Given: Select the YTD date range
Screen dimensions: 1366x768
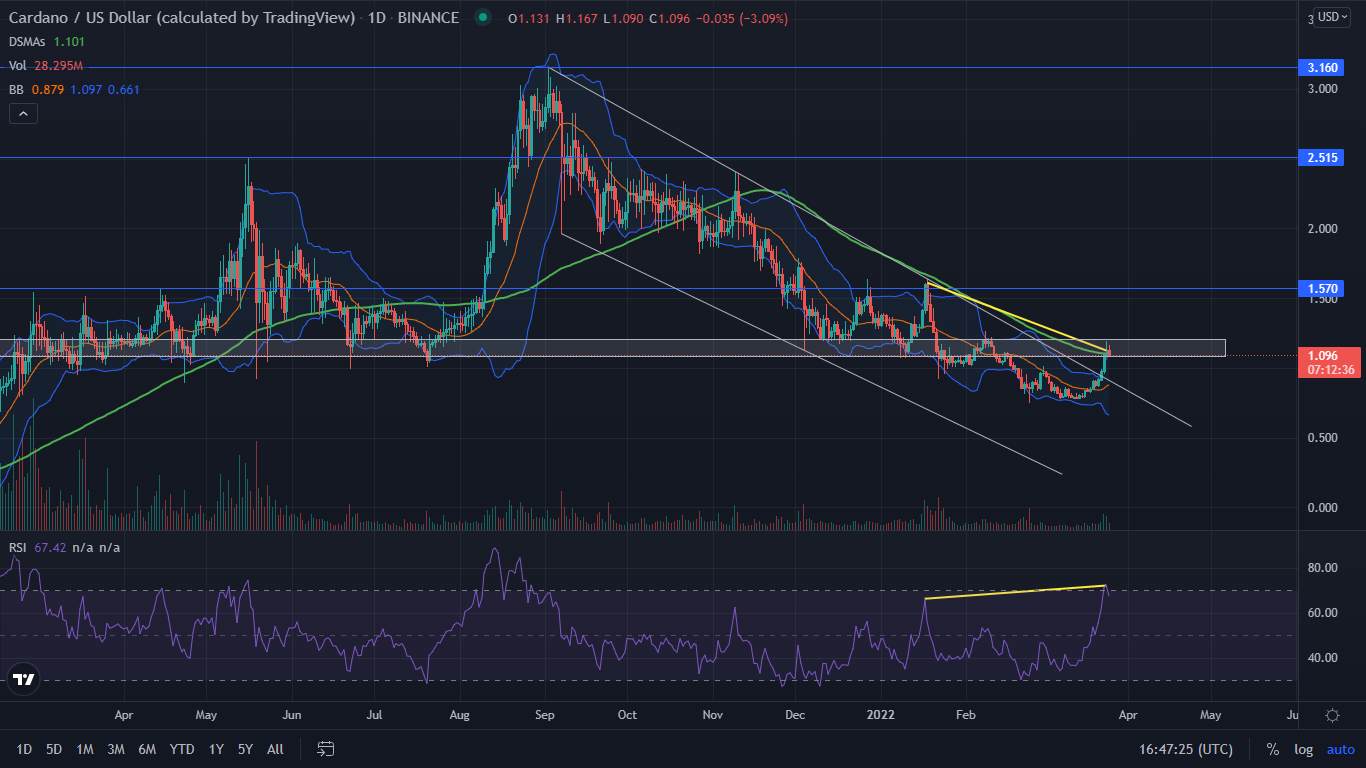Looking at the screenshot, I should pyautogui.click(x=182, y=749).
